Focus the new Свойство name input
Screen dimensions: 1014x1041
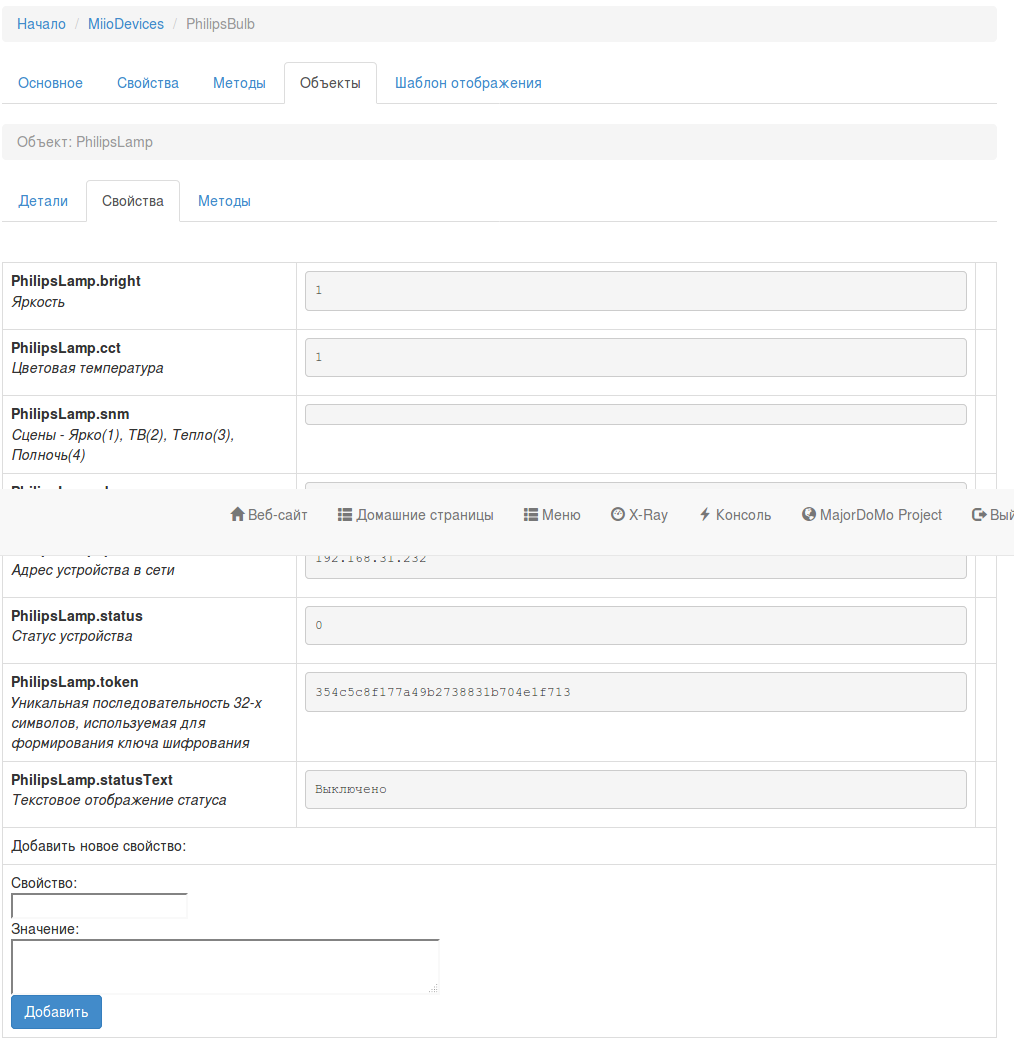pos(99,905)
